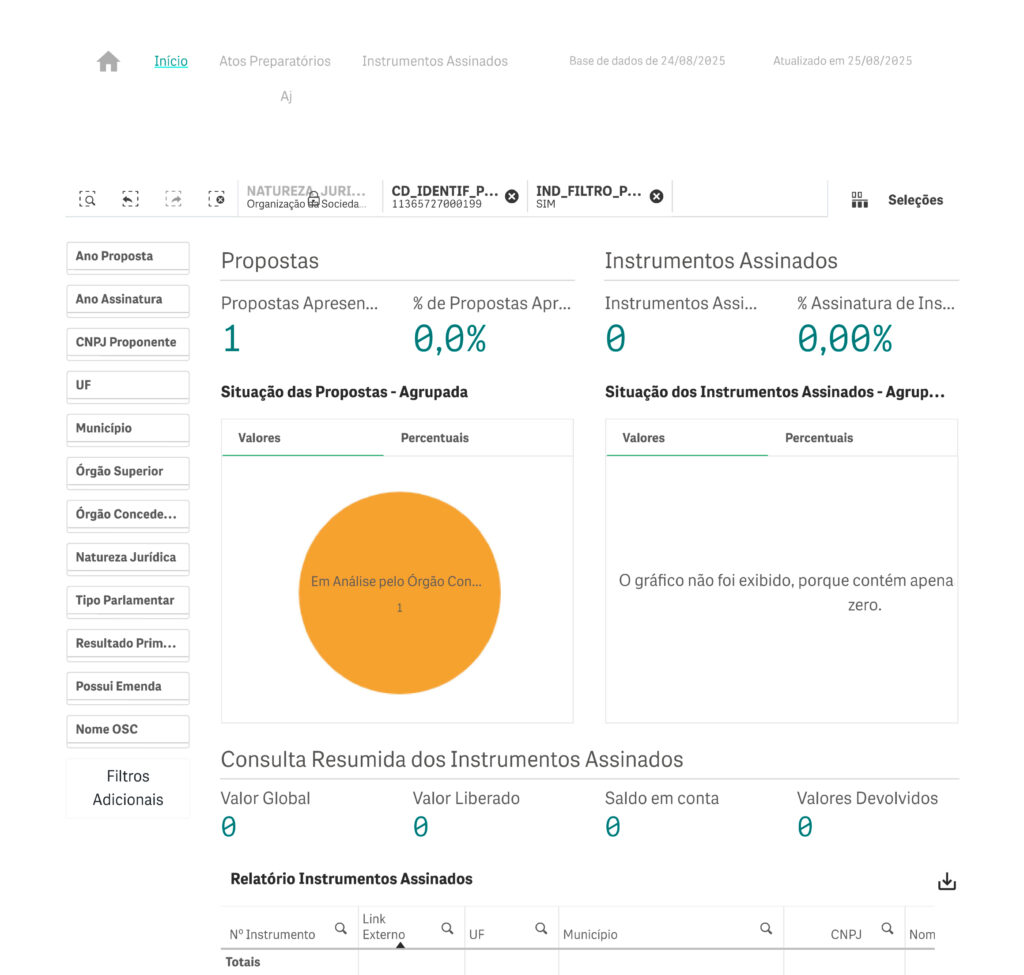Open the smart search selection tool
1024x975 pixels.
pos(88,199)
